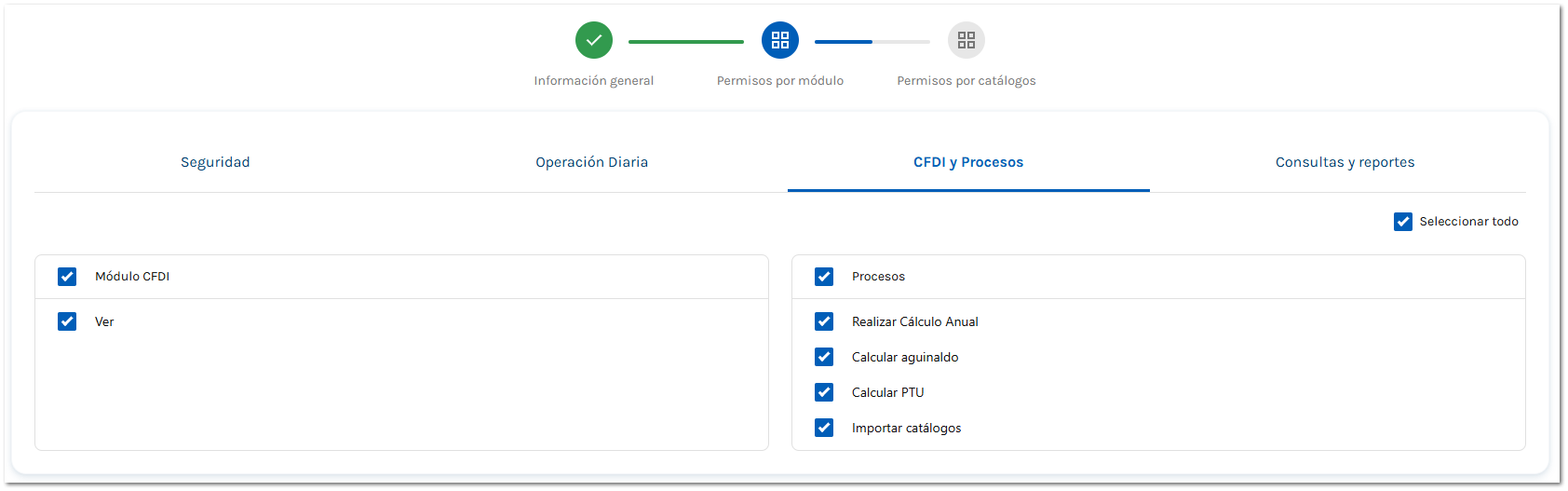Click the gray Permisos por catálogos step icon
This screenshot has width=1568, height=491.
tap(966, 40)
